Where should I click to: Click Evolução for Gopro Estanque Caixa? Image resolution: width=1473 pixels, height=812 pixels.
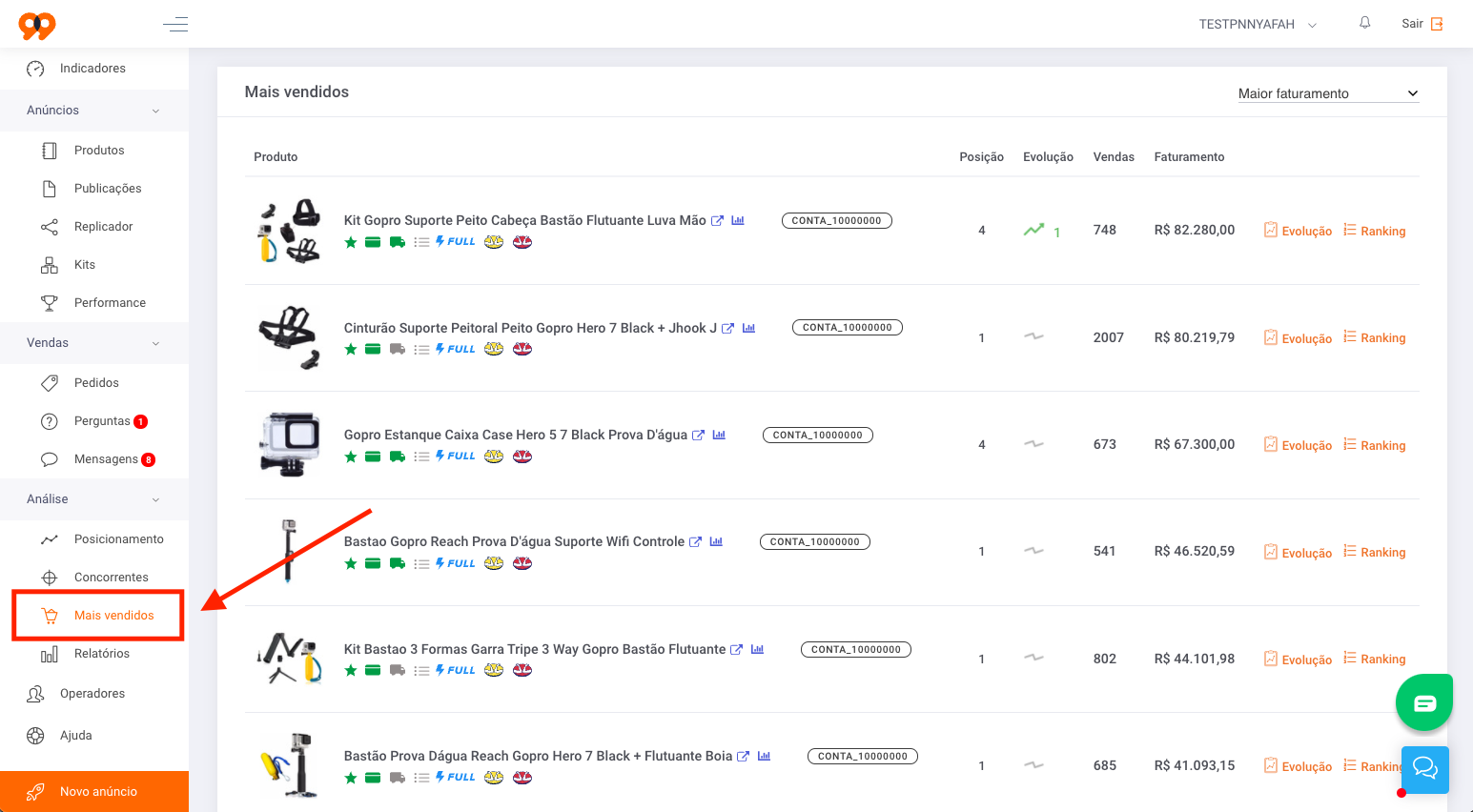[1298, 445]
